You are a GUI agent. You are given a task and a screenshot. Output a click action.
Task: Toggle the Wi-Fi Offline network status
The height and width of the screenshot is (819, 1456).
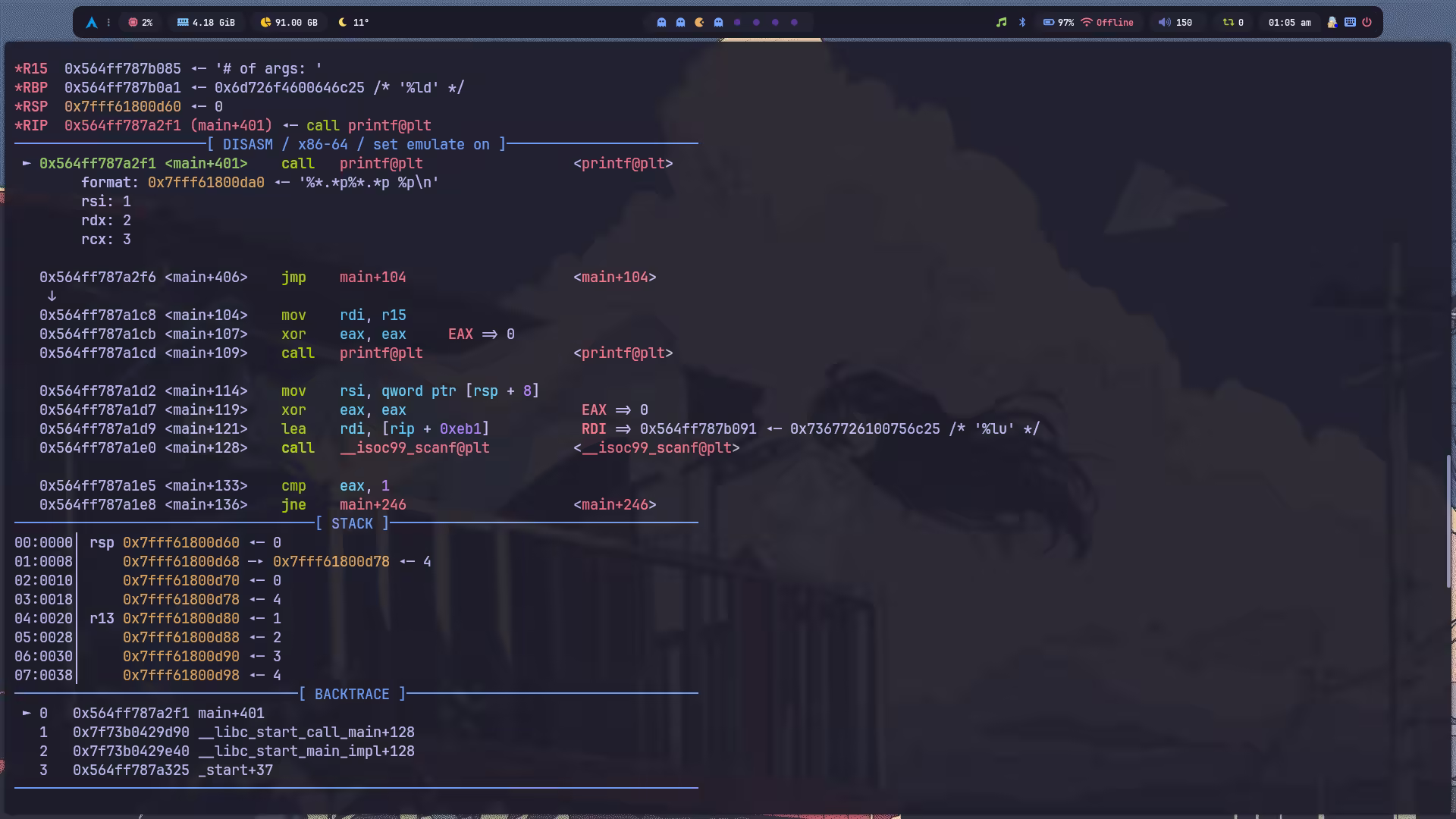click(x=1107, y=23)
